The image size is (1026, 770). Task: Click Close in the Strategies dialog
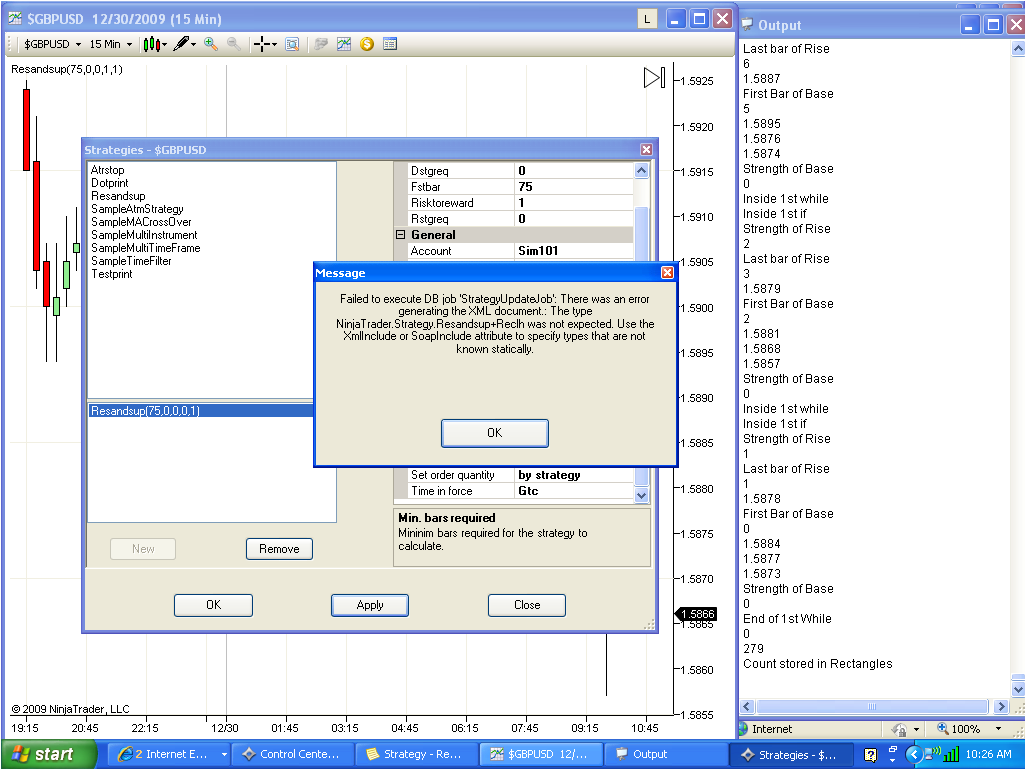[527, 605]
